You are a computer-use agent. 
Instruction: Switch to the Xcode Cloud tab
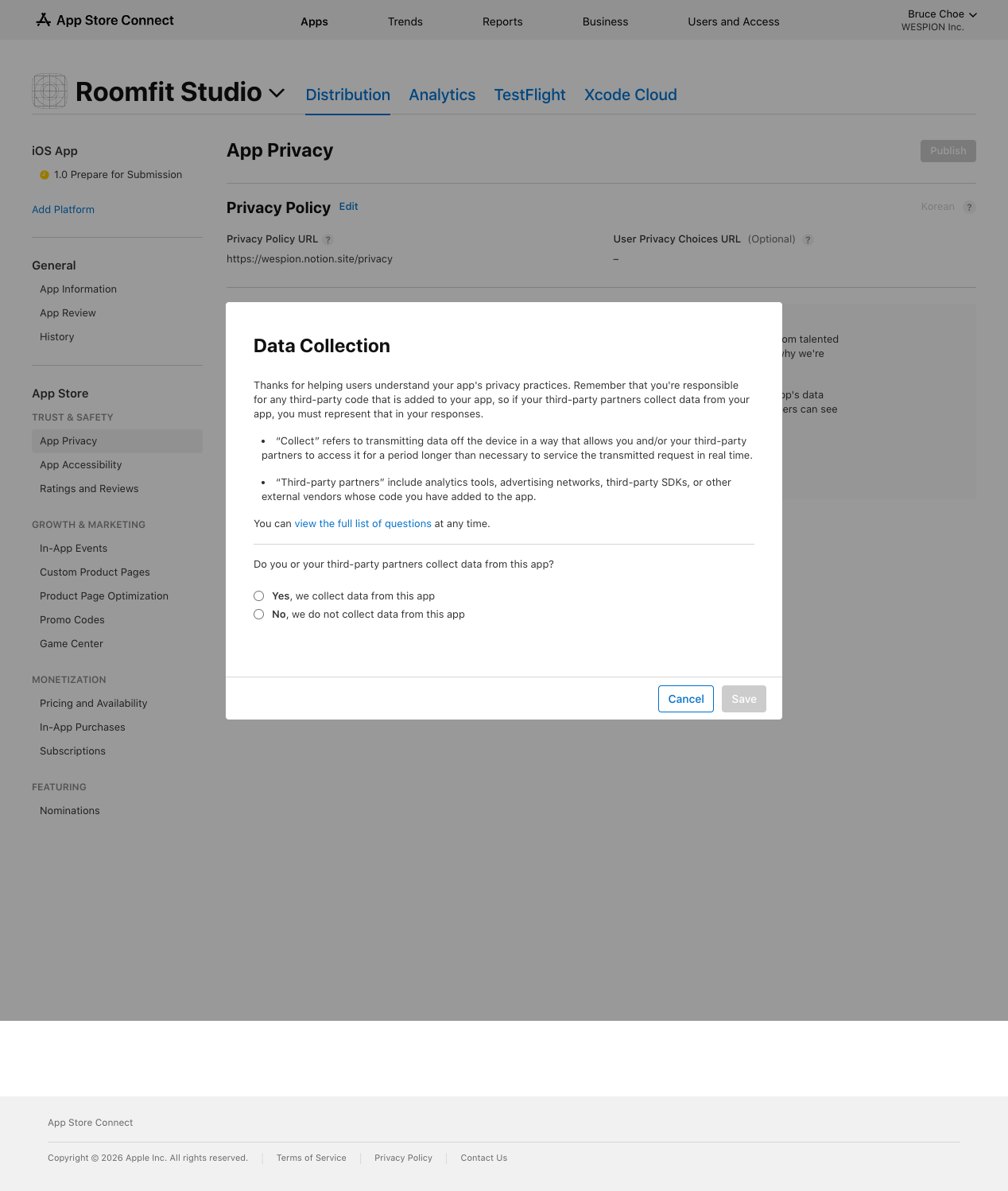630,95
